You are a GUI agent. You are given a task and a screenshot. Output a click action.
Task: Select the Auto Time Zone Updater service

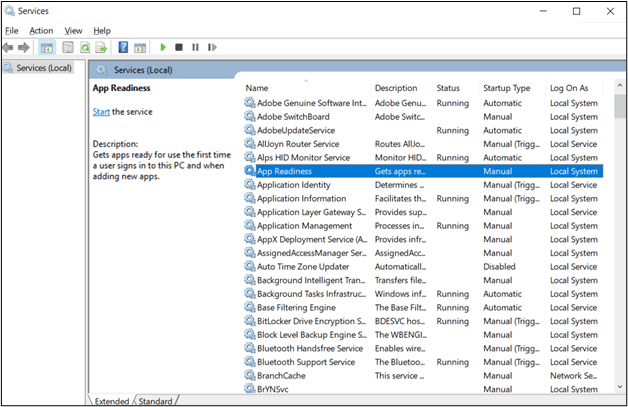coord(303,267)
